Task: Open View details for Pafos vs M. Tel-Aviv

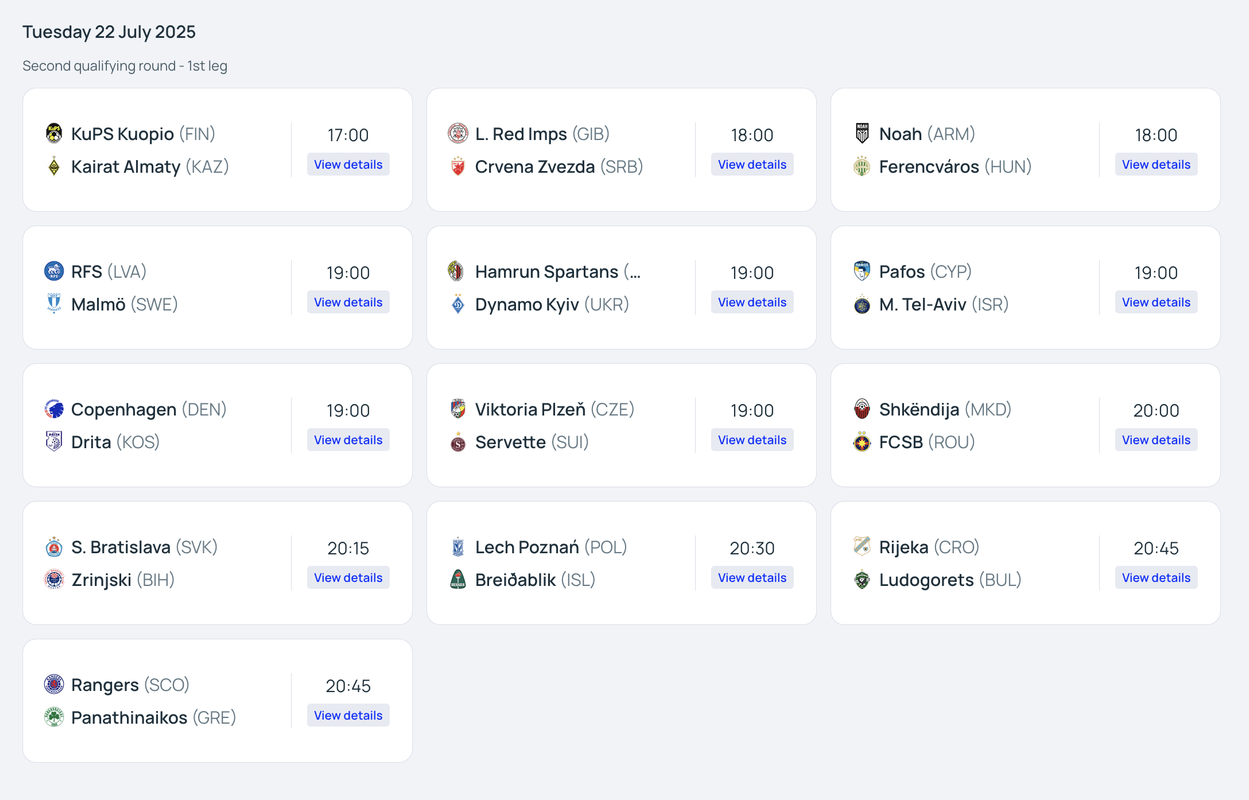Action: pyautogui.click(x=1156, y=302)
